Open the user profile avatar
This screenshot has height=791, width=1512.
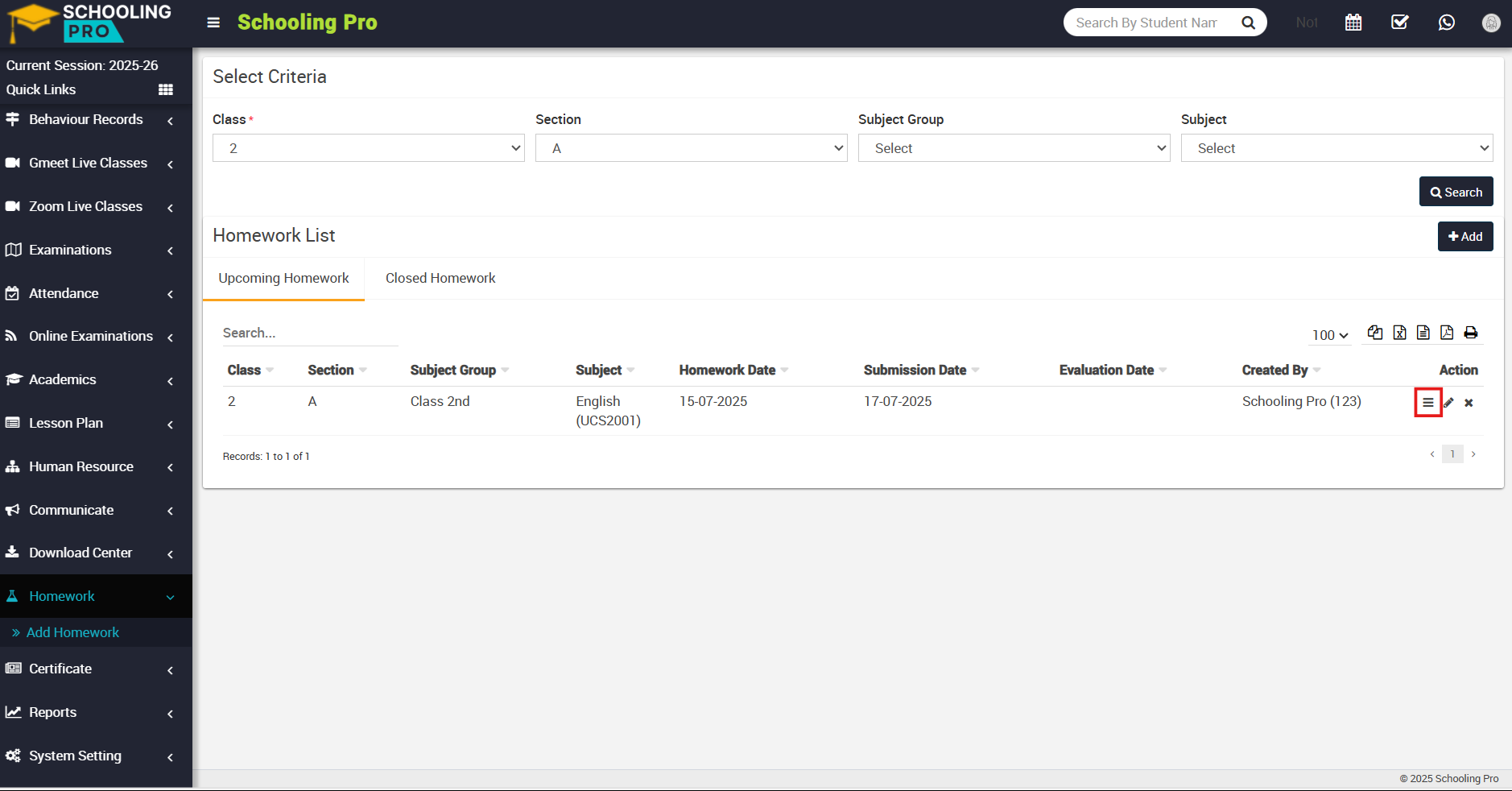coord(1491,23)
